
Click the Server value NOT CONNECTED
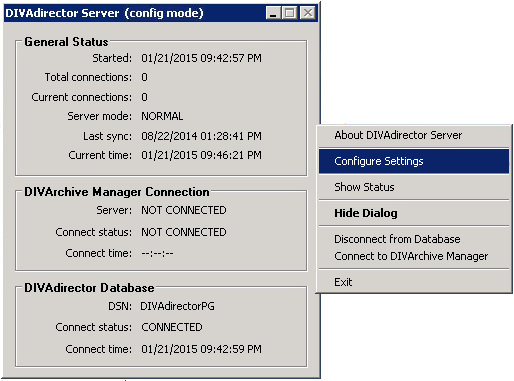184,210
